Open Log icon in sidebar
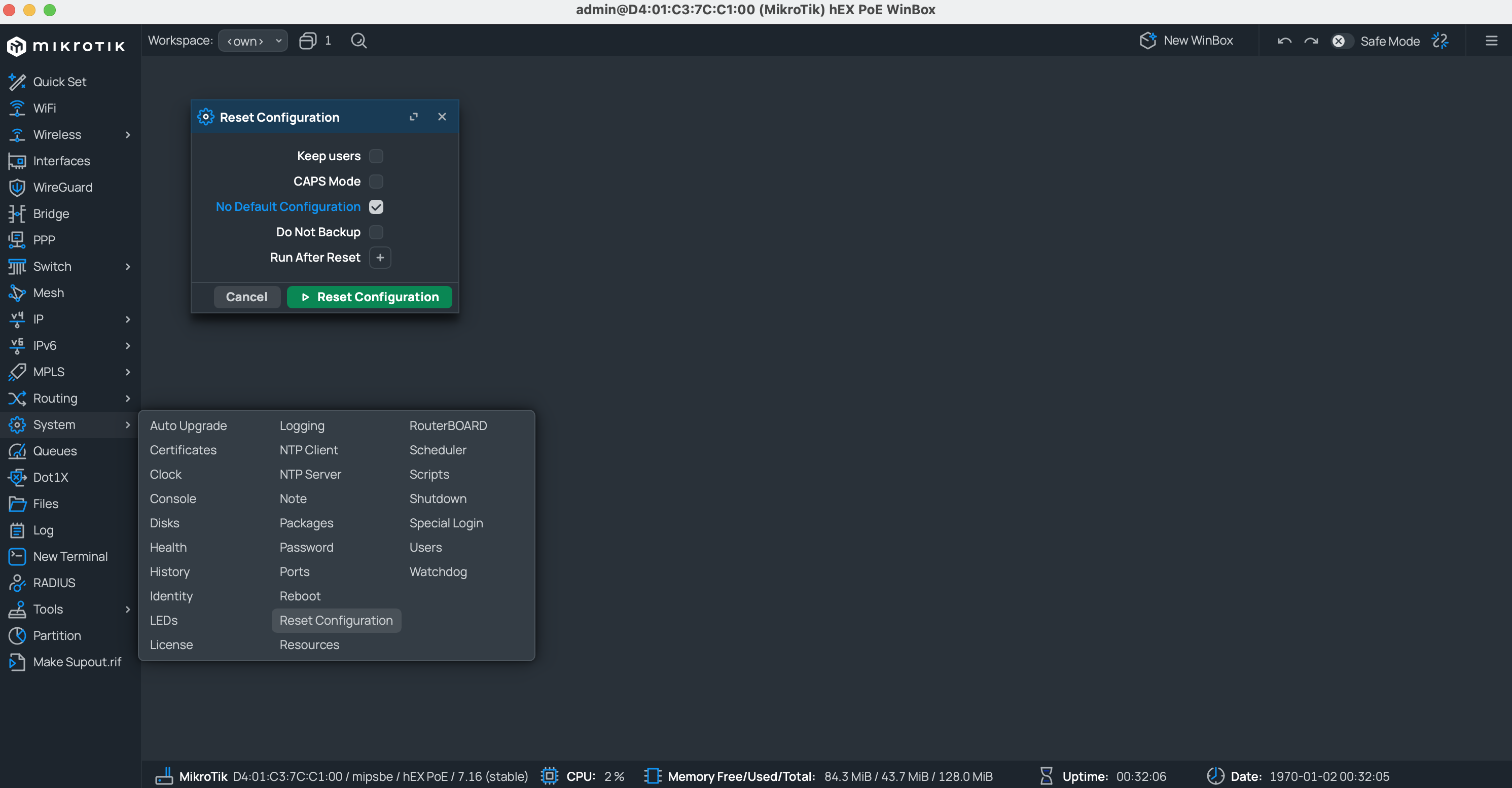This screenshot has width=1512, height=788. tap(17, 530)
